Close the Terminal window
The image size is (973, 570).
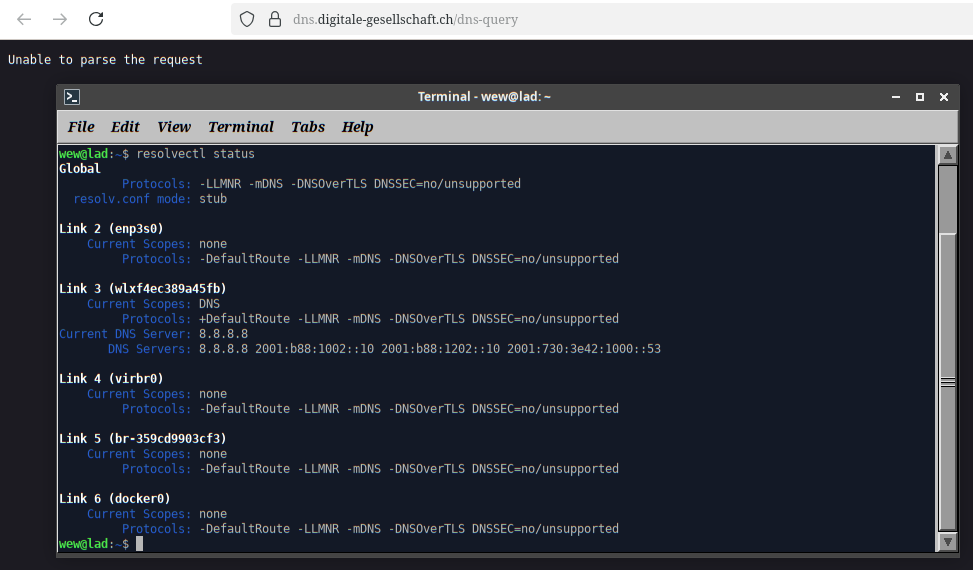pos(944,97)
